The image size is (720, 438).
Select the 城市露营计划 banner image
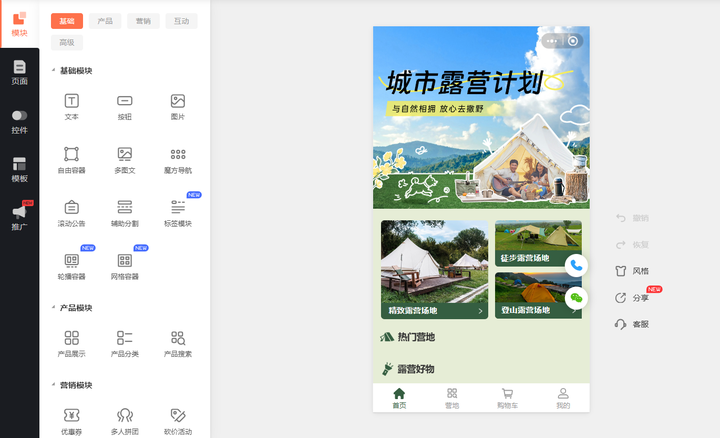point(481,118)
